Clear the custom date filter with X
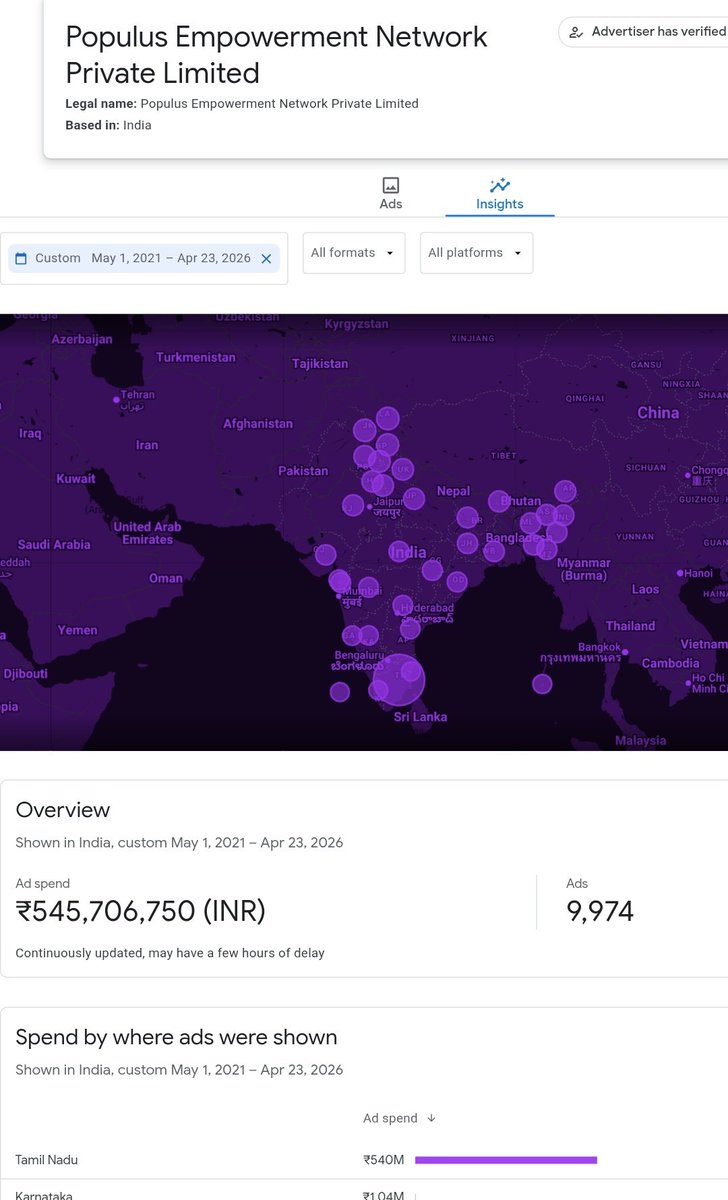Screen dimensions: 728x1200 click(266, 258)
